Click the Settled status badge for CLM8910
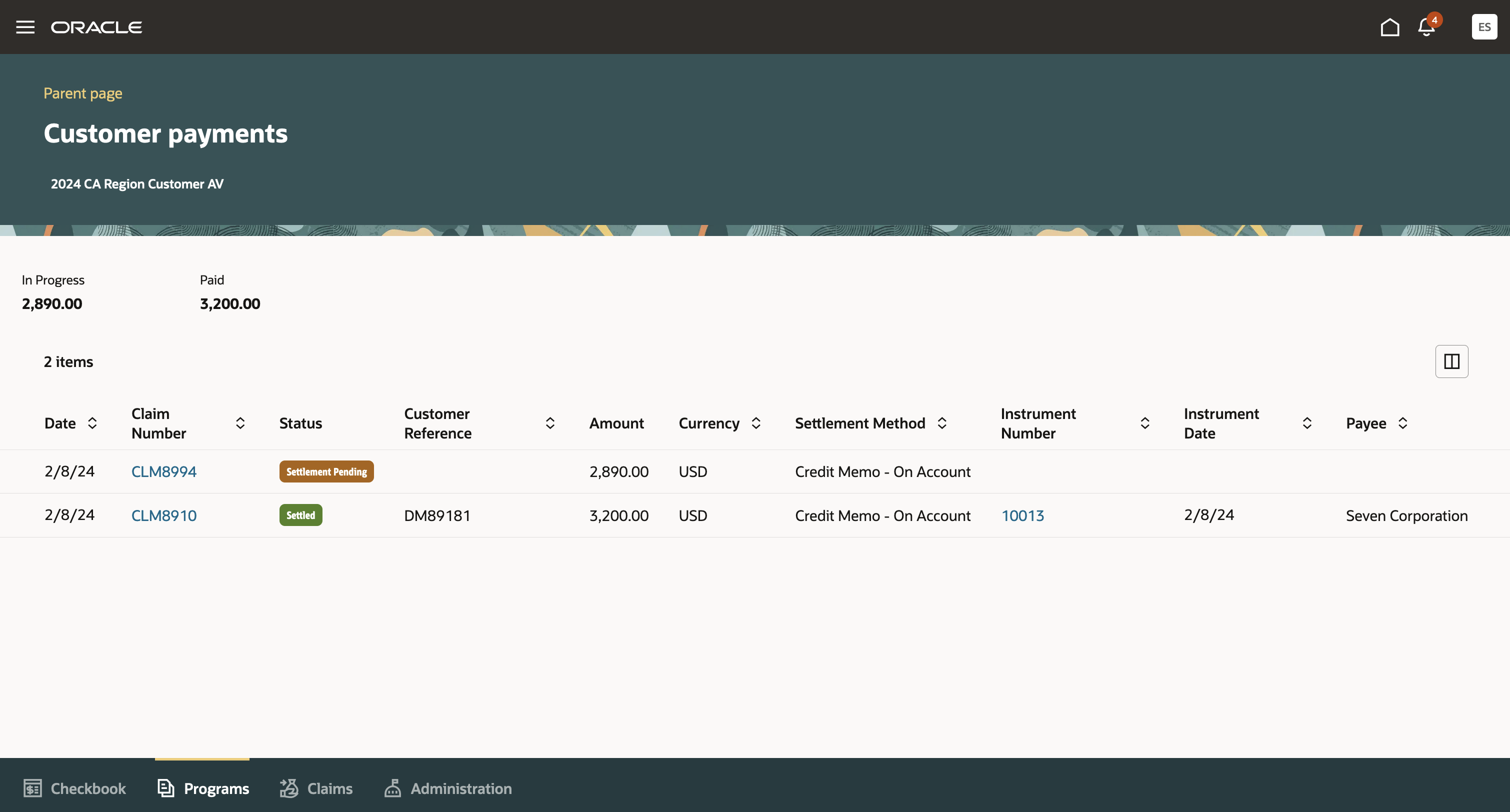This screenshot has height=812, width=1510. click(300, 515)
